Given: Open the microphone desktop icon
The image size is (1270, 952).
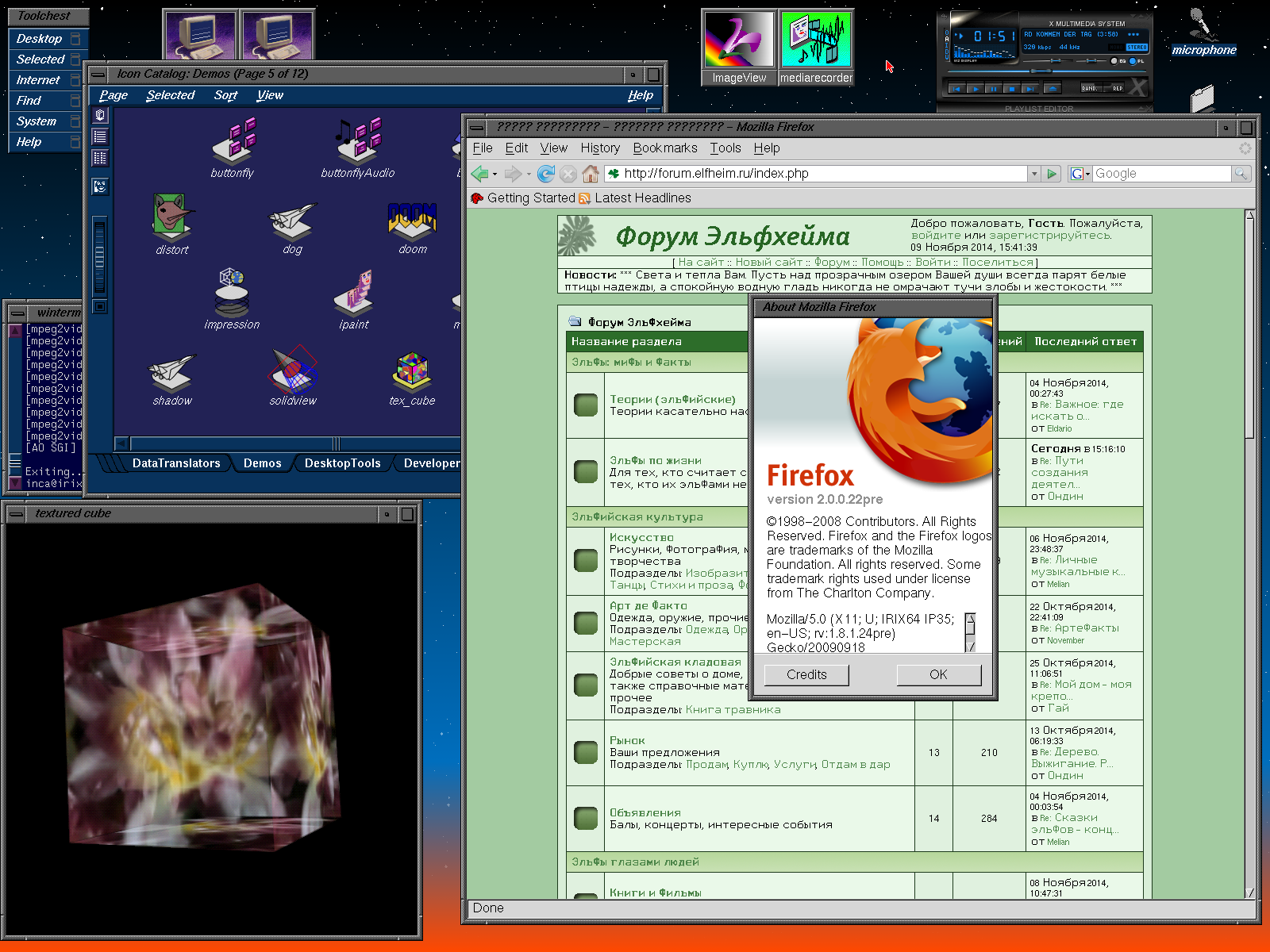Looking at the screenshot, I should click(1204, 33).
